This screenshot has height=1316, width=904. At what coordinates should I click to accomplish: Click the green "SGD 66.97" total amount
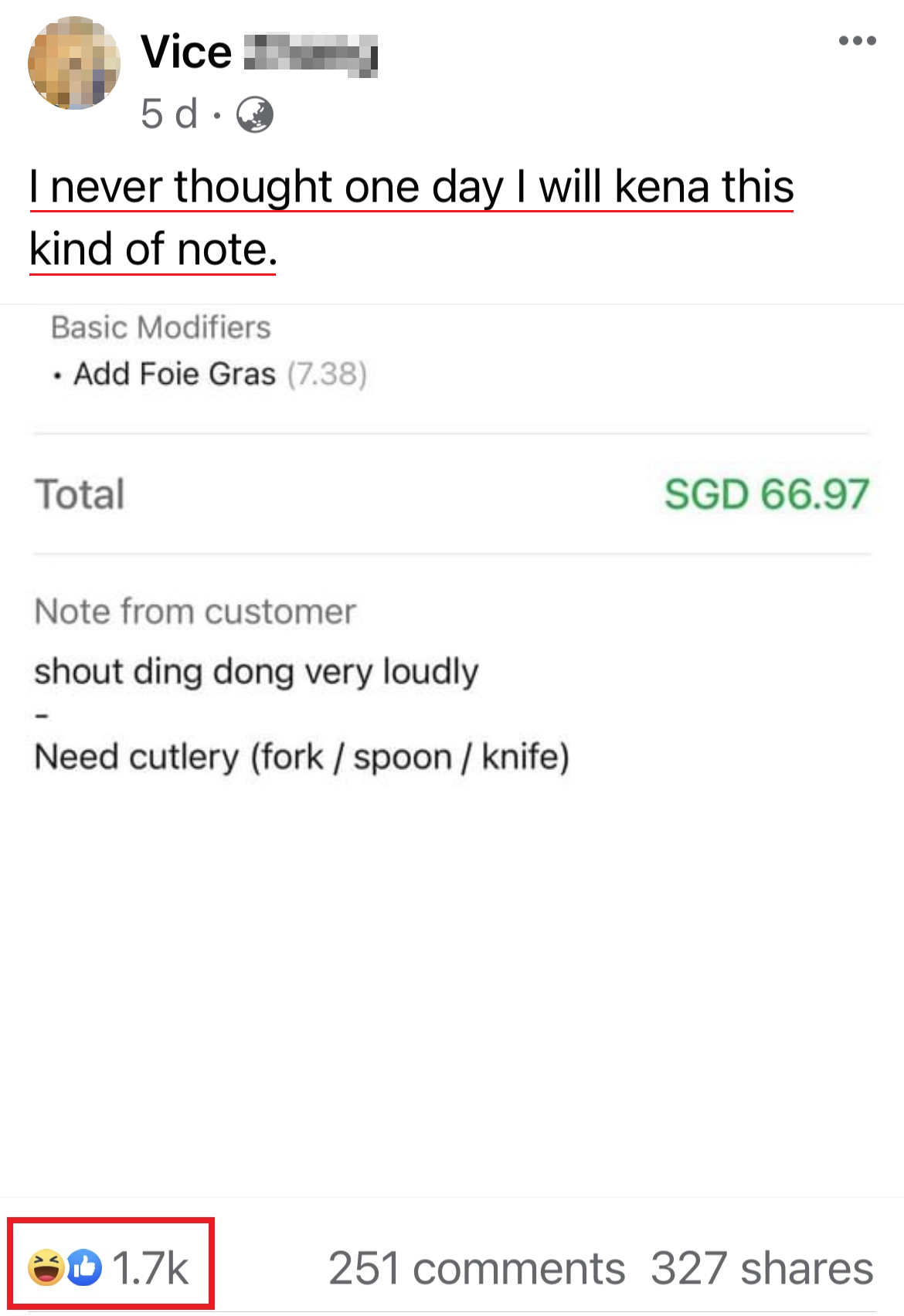point(766,494)
